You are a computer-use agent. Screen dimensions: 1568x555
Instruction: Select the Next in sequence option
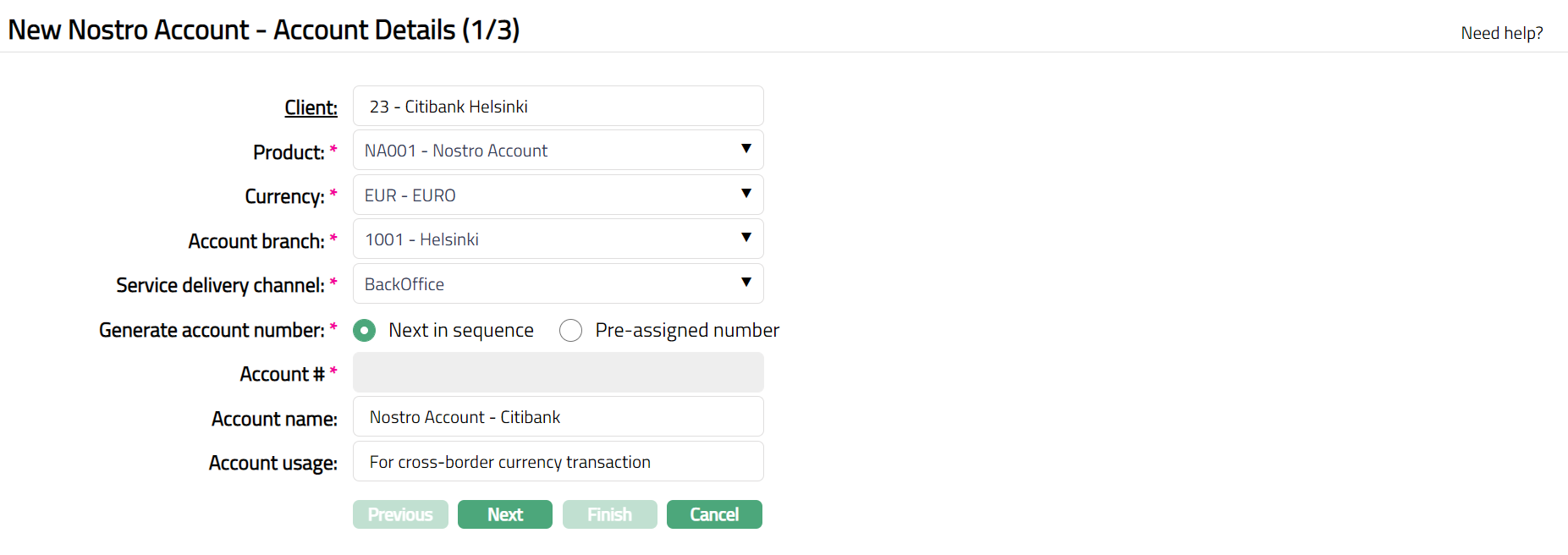coord(365,330)
